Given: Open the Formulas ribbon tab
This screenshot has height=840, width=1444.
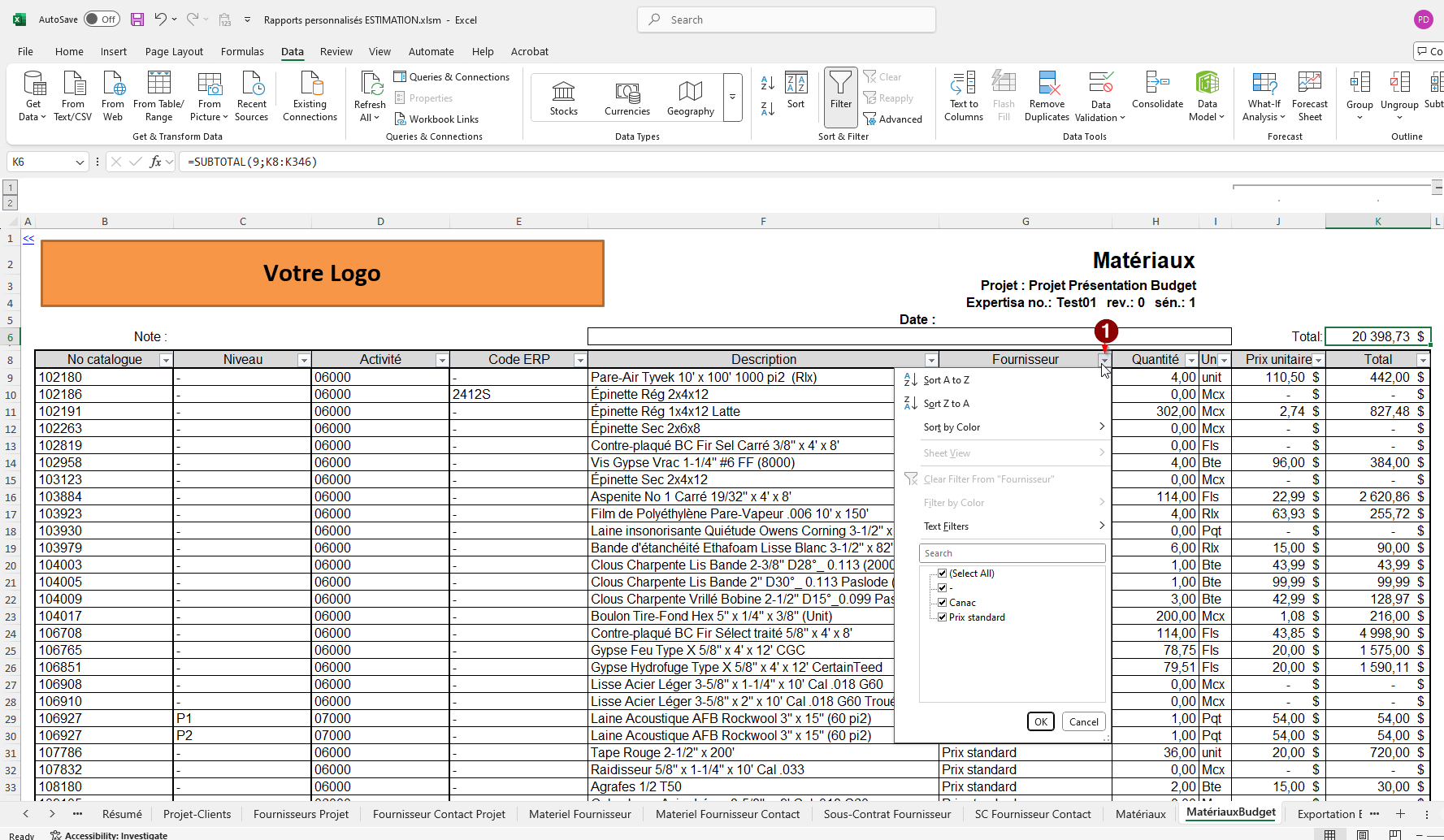Looking at the screenshot, I should 242,51.
